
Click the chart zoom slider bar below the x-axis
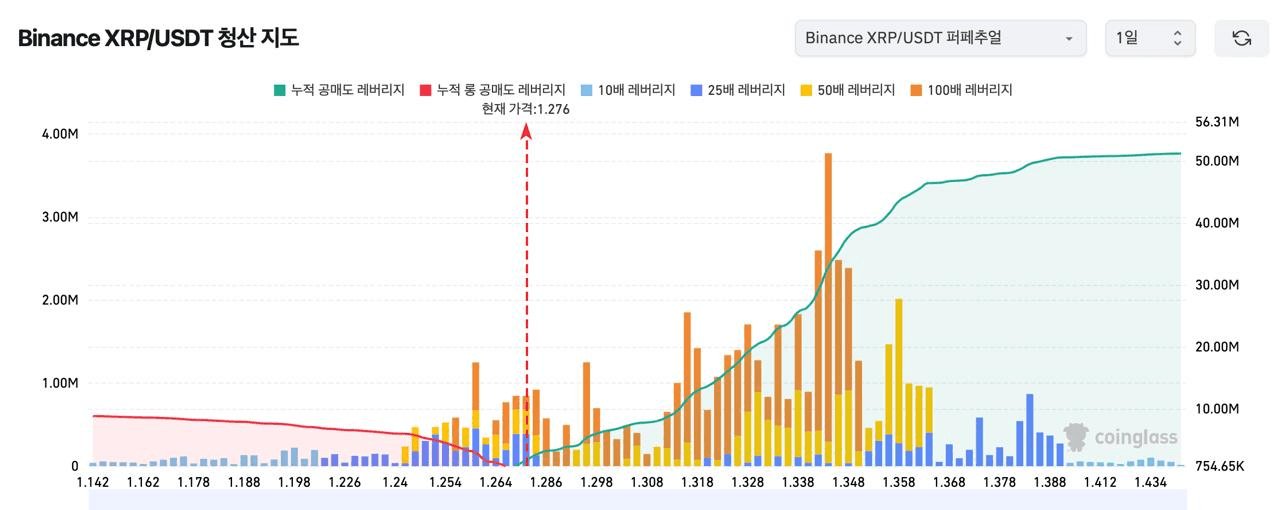point(637,499)
